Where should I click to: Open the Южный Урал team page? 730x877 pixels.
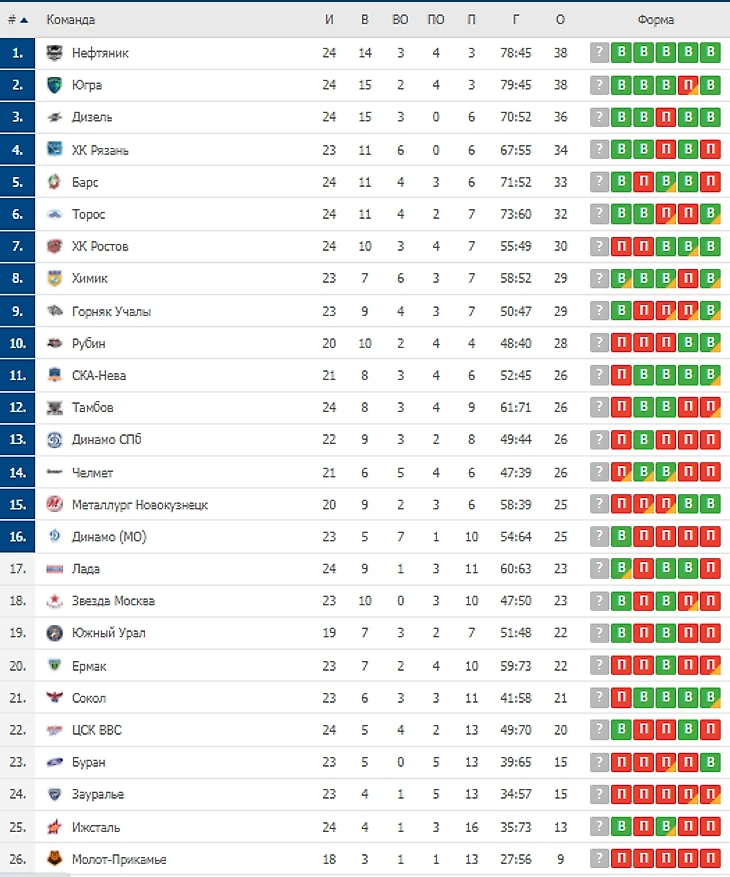tap(103, 633)
